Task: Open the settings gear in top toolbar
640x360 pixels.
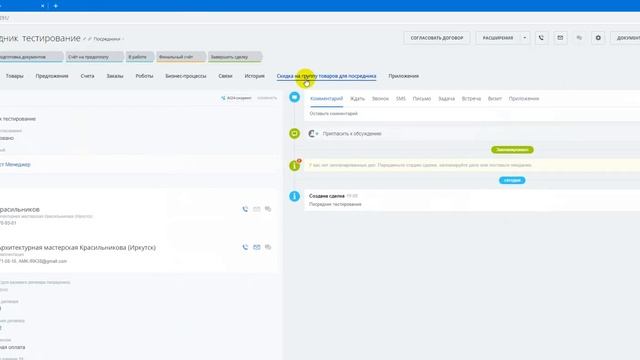Action: point(598,38)
